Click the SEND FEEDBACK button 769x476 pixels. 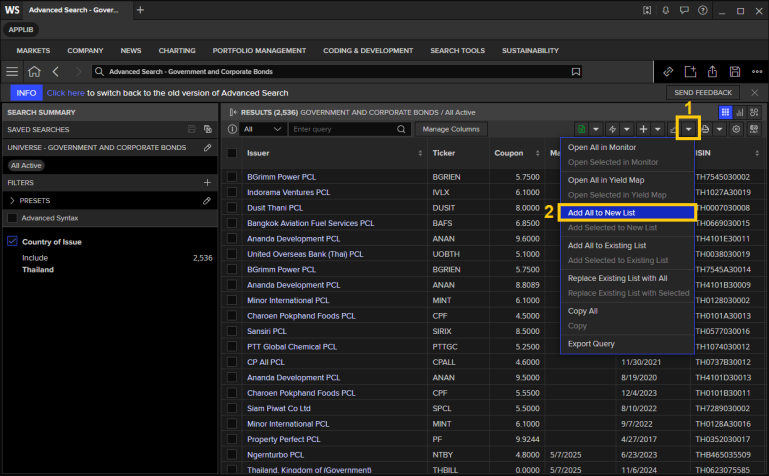pos(703,93)
